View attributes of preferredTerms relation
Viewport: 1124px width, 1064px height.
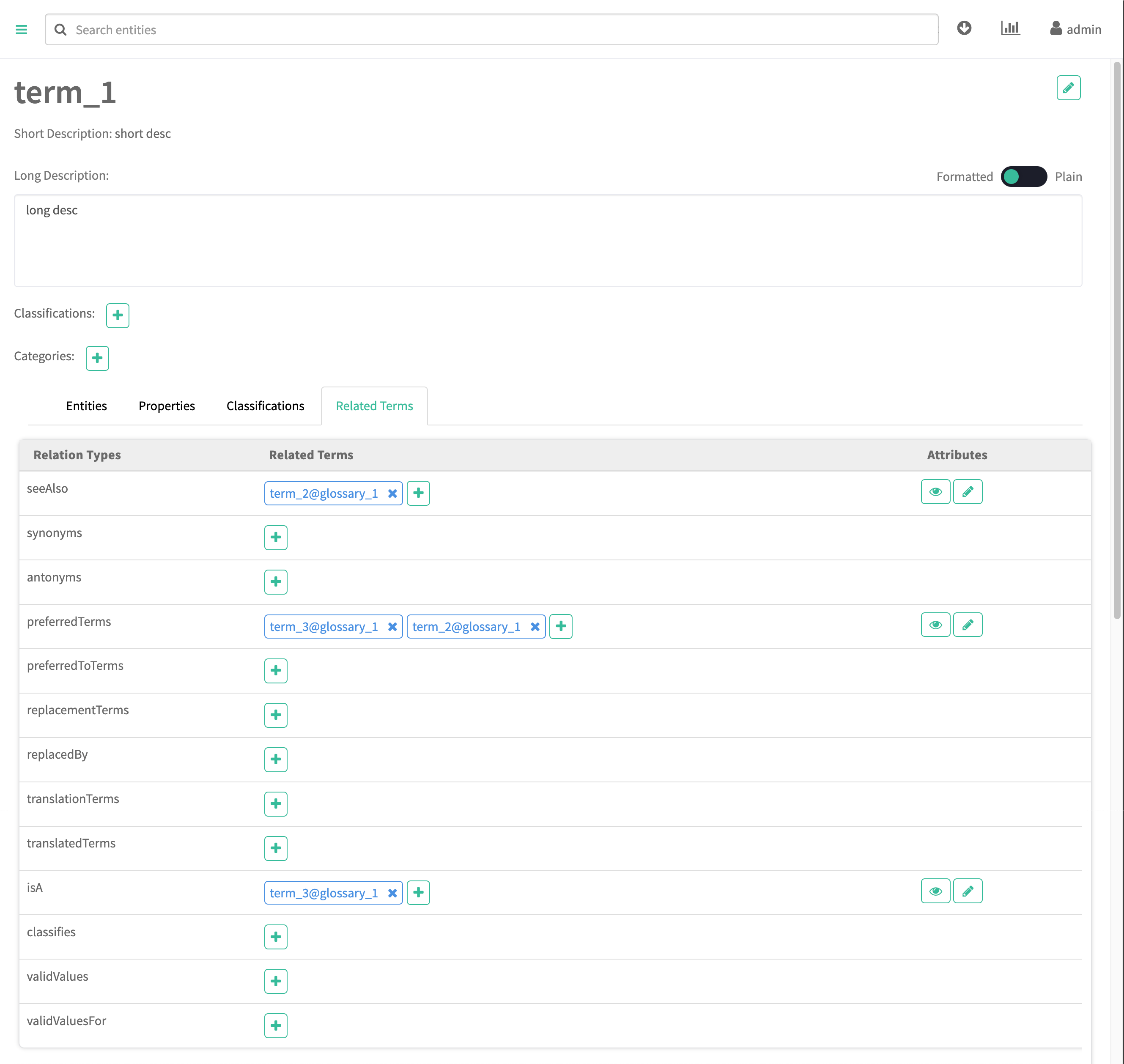click(935, 625)
